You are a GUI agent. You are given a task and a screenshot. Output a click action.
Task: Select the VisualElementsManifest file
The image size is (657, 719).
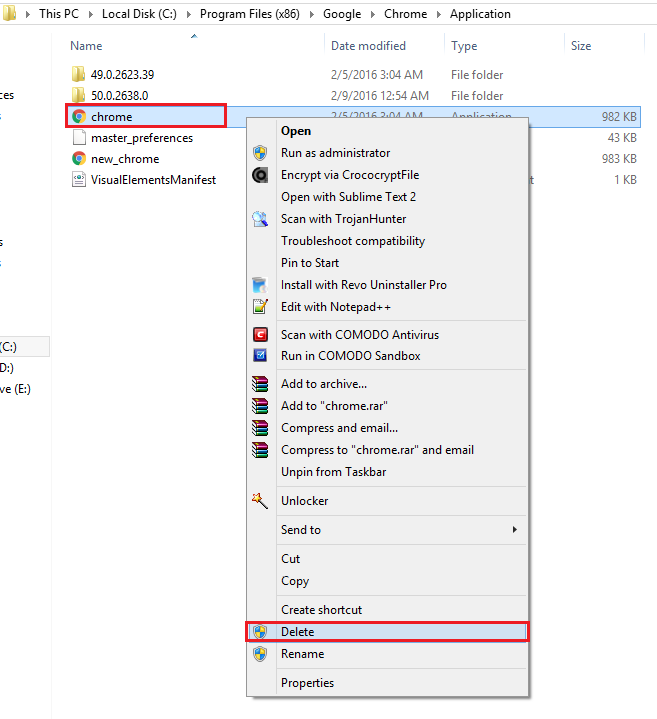(x=153, y=180)
